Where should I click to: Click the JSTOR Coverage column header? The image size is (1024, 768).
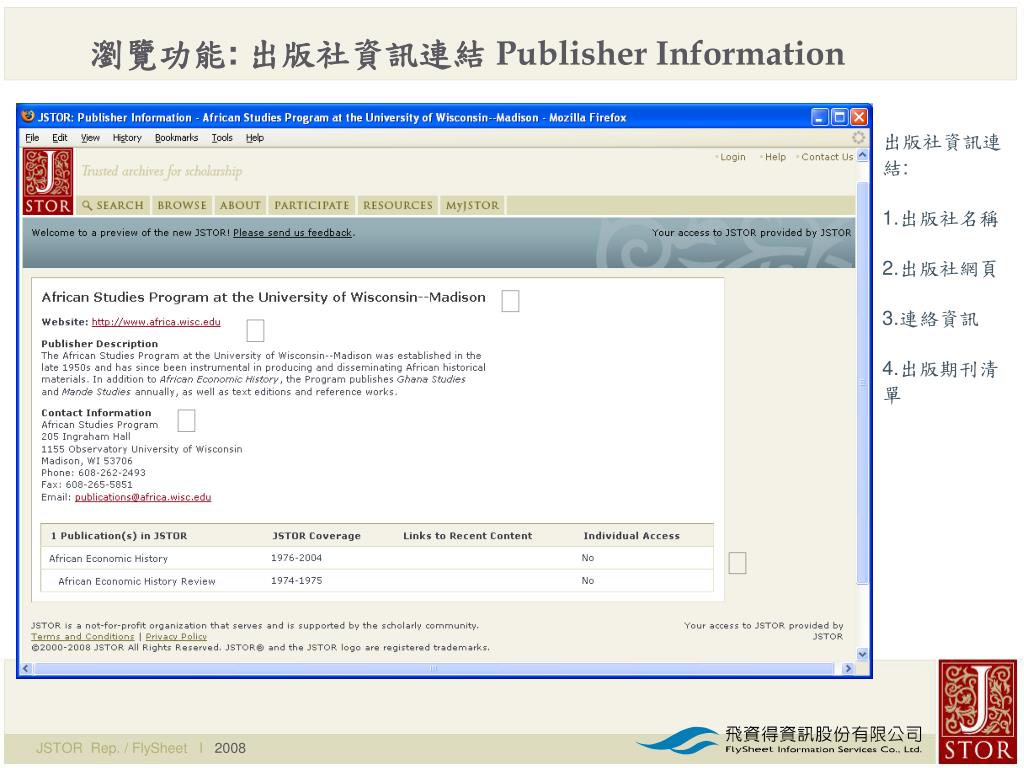point(316,536)
